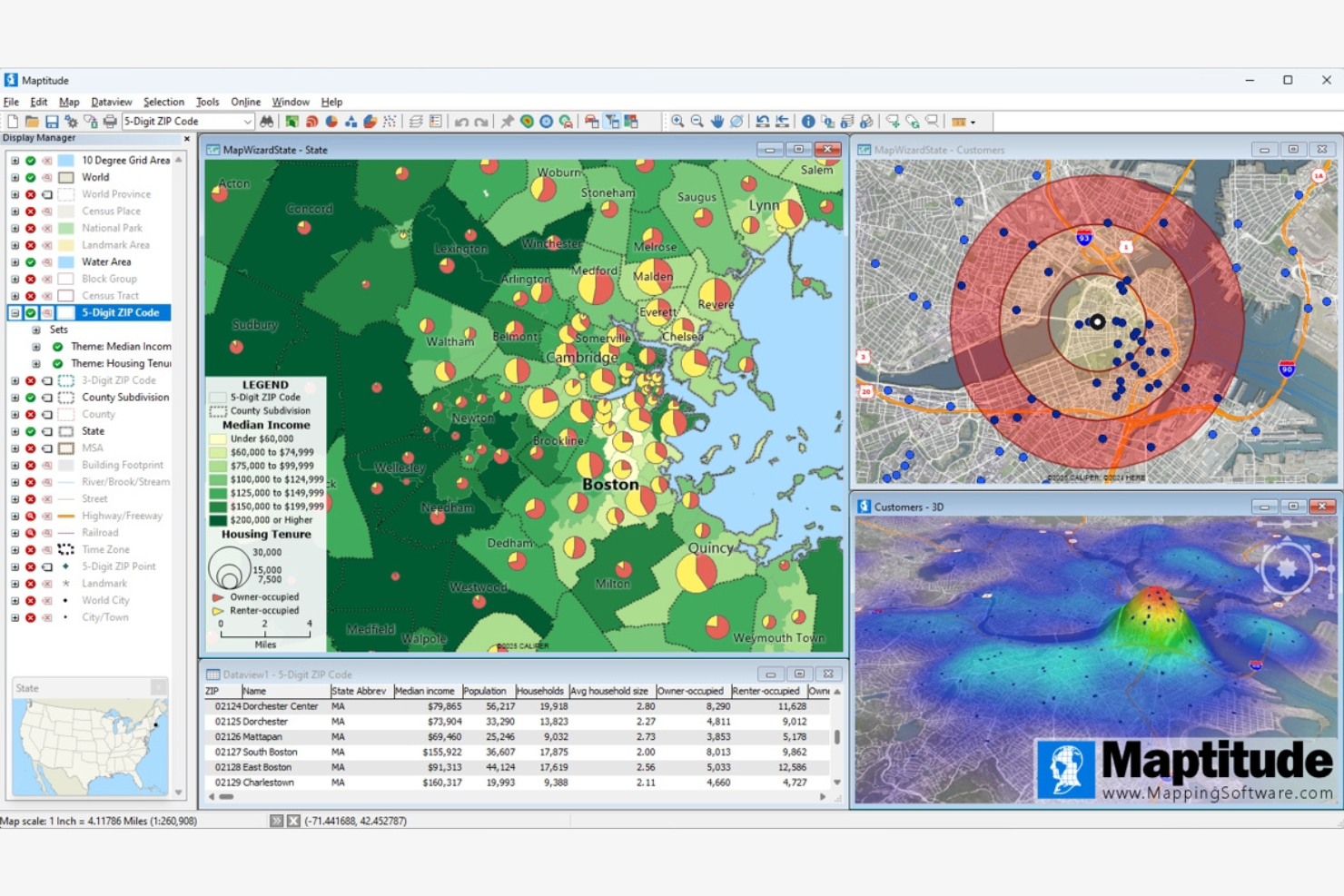Sort by the Population column header
This screenshot has height=896, width=1344.
(486, 691)
